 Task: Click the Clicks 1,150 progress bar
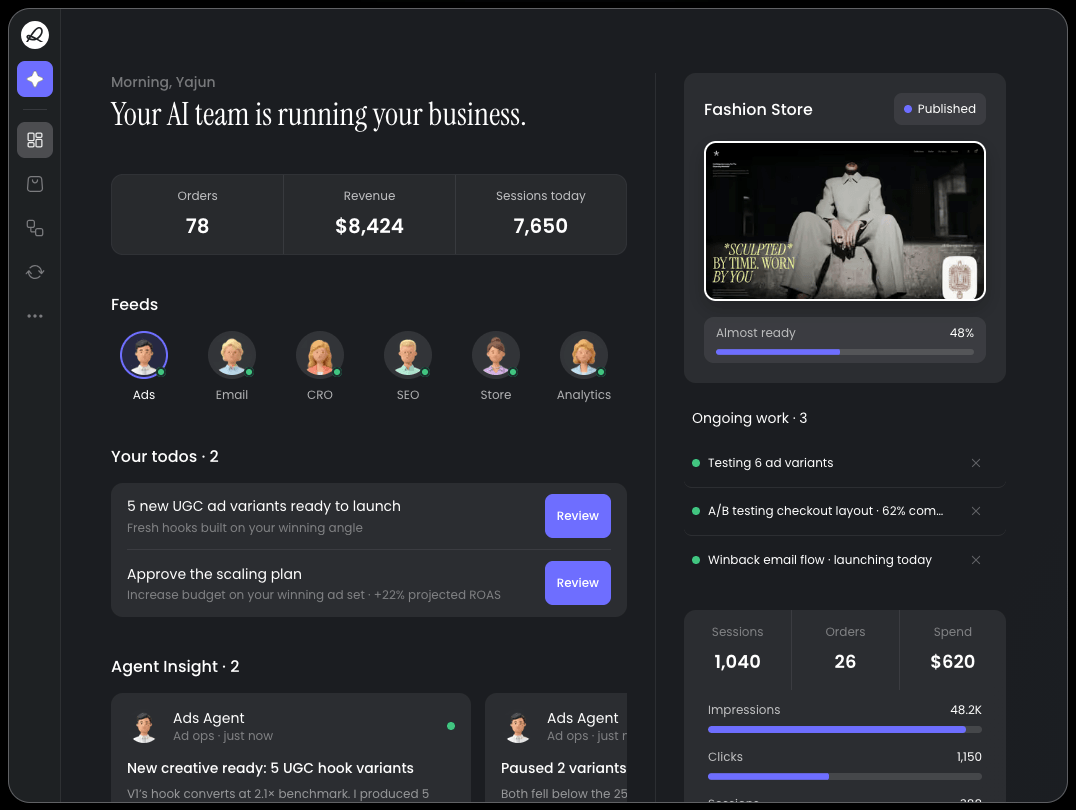pyautogui.click(x=845, y=776)
